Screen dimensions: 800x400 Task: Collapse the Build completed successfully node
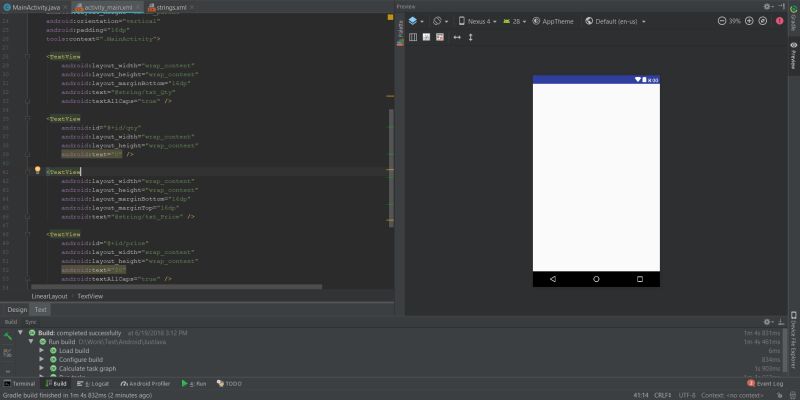(20, 333)
